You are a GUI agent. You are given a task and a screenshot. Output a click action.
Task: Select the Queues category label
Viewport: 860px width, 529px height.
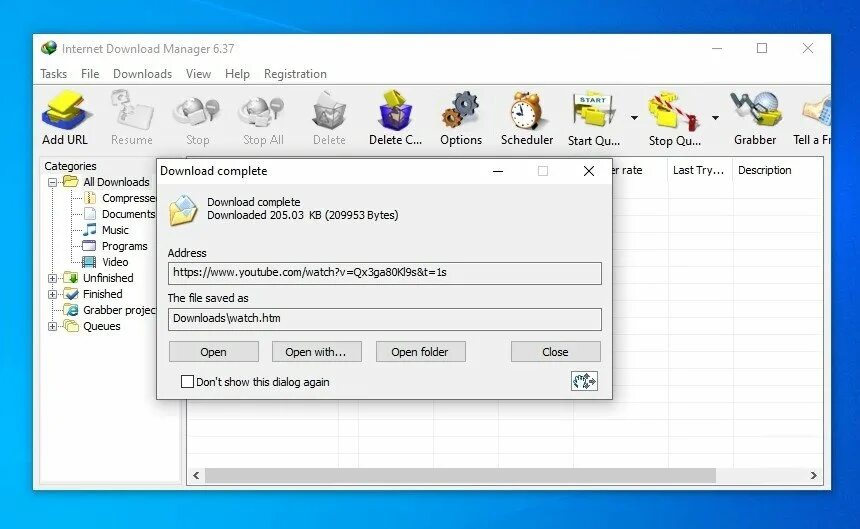(101, 326)
